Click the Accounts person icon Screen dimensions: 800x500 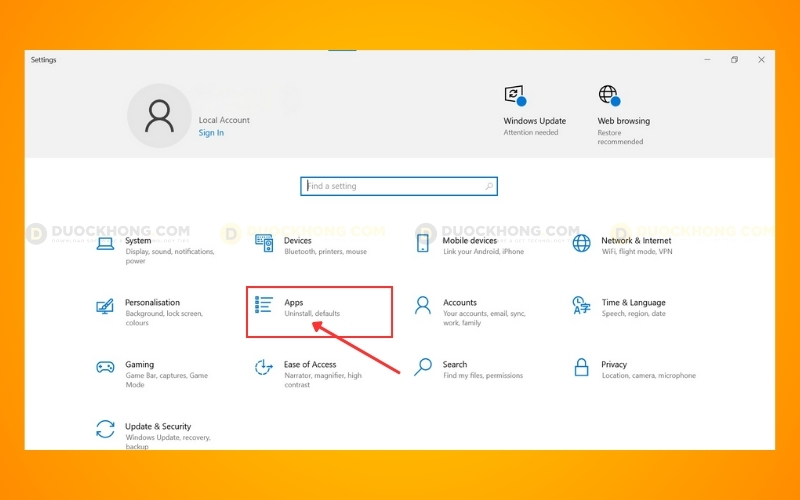(423, 305)
